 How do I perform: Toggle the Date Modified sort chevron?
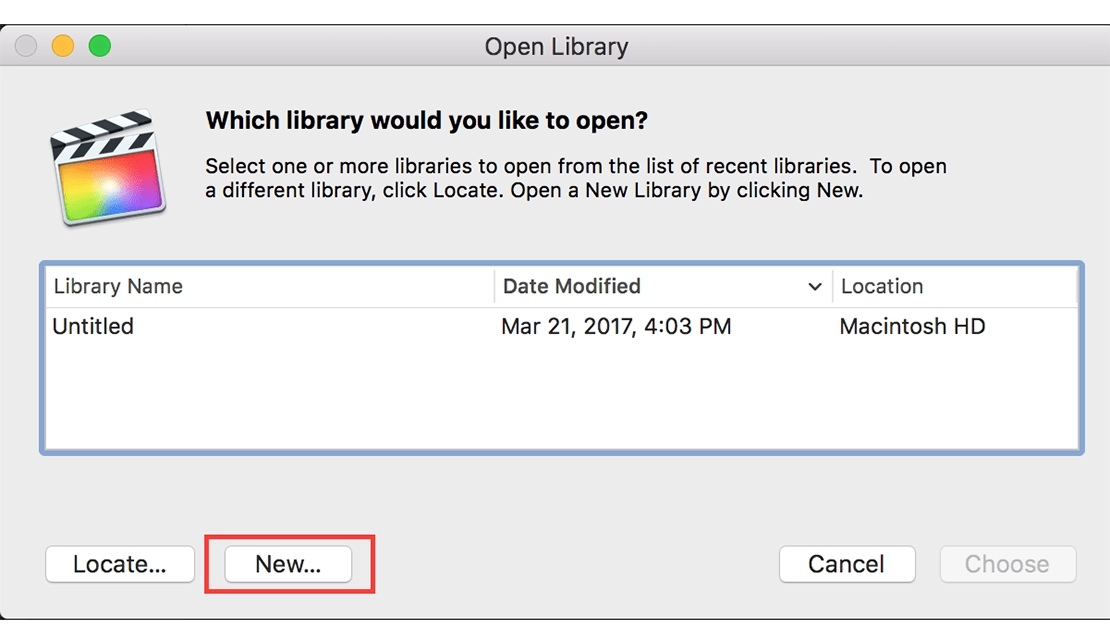(815, 287)
